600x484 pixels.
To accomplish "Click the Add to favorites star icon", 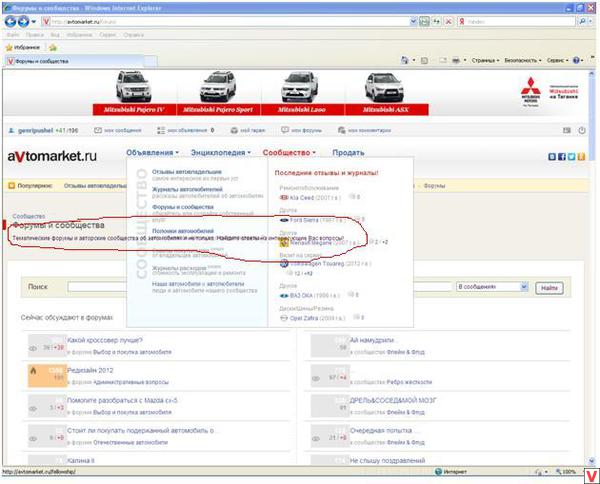I will pyautogui.click(x=53, y=47).
